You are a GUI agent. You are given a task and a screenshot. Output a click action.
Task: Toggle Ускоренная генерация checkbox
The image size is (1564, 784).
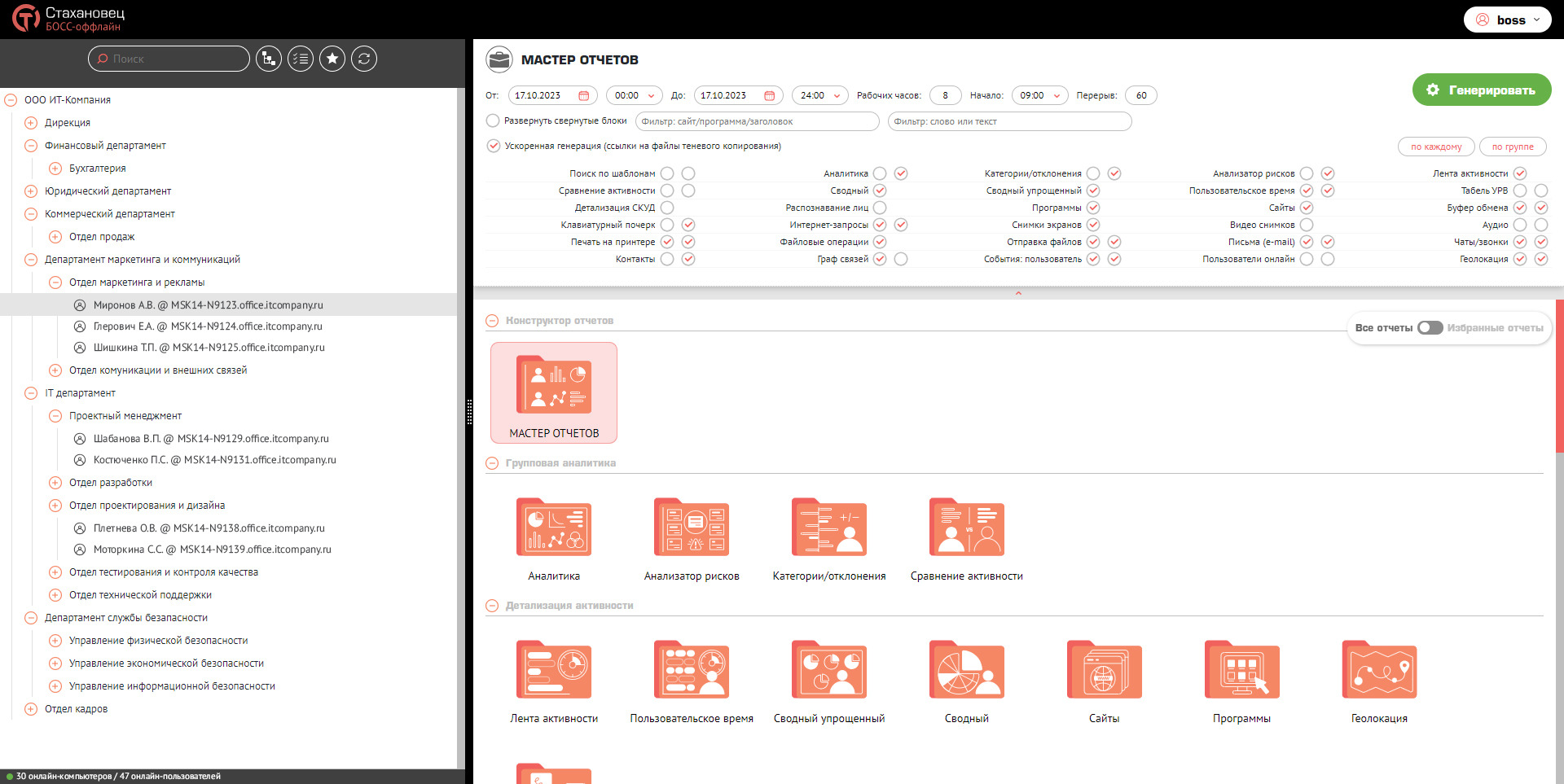pos(493,146)
